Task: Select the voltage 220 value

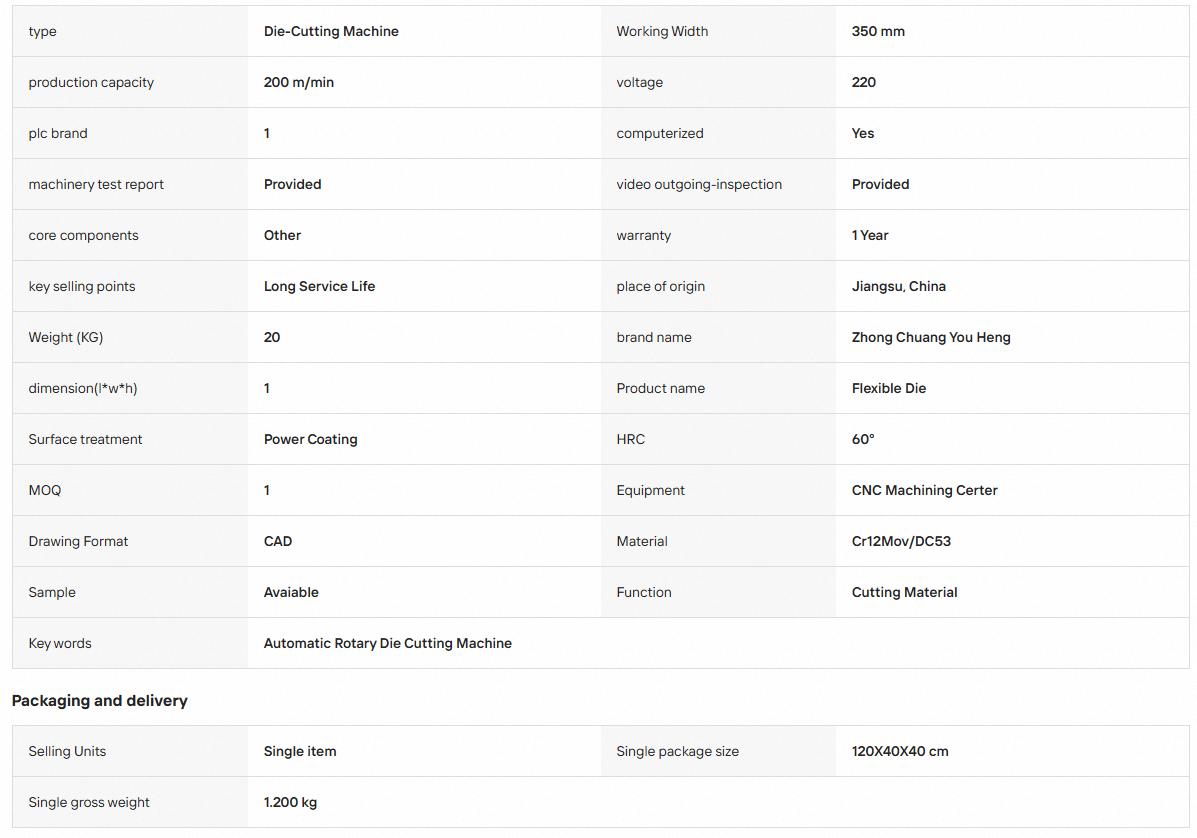Action: coord(863,82)
